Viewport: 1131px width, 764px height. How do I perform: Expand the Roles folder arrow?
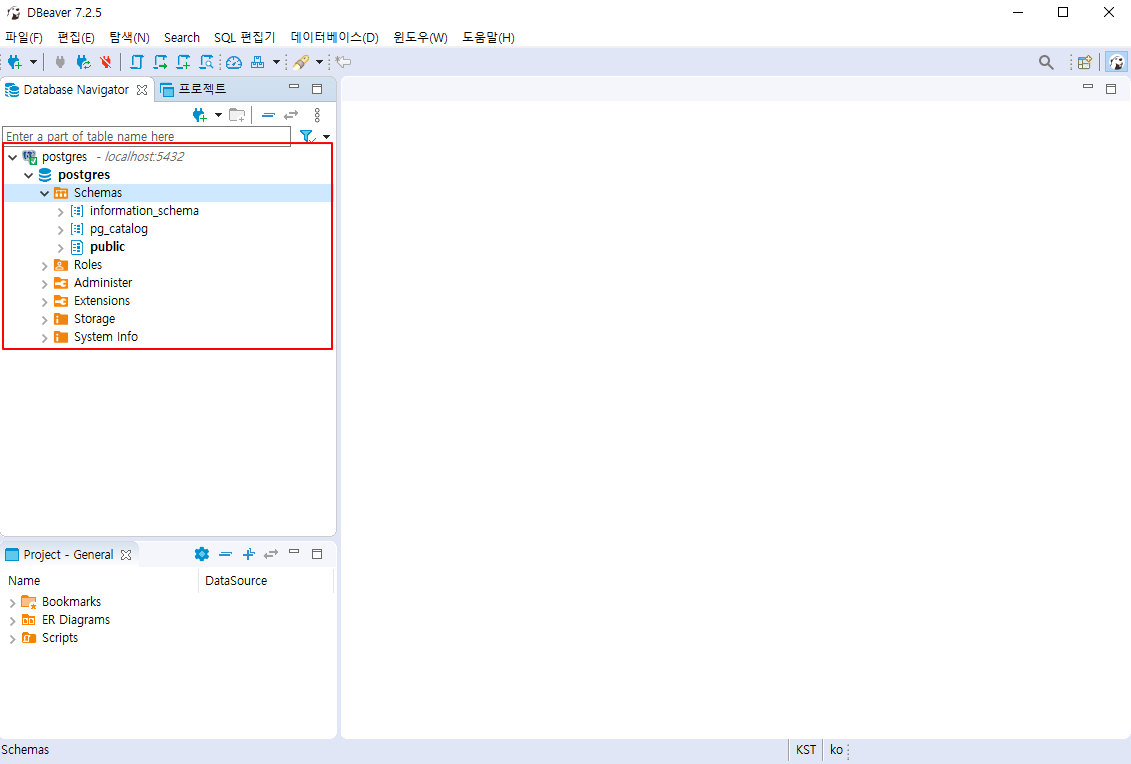[x=45, y=265]
